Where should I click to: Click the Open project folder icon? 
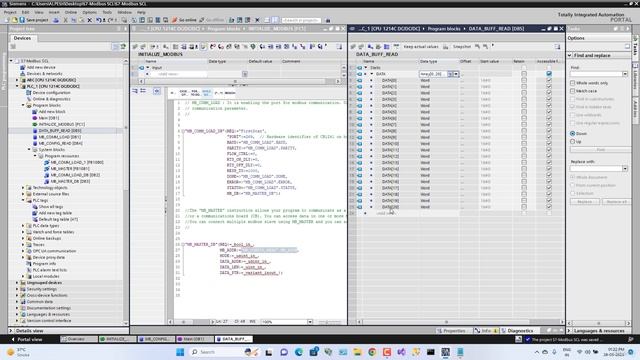pyautogui.click(x=15, y=20)
